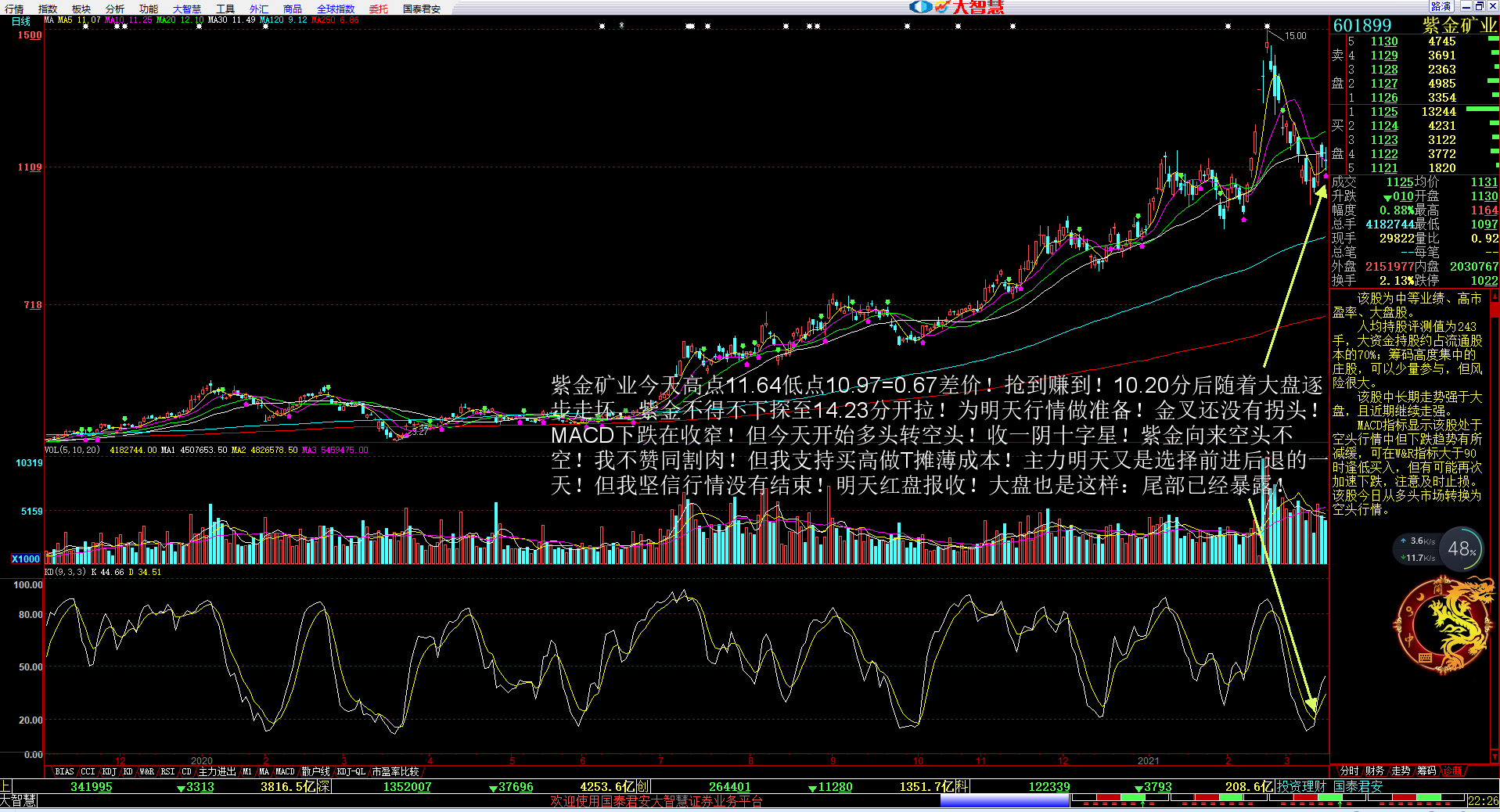
Task: Click the golden dragon mascot icon
Action: [1443, 626]
